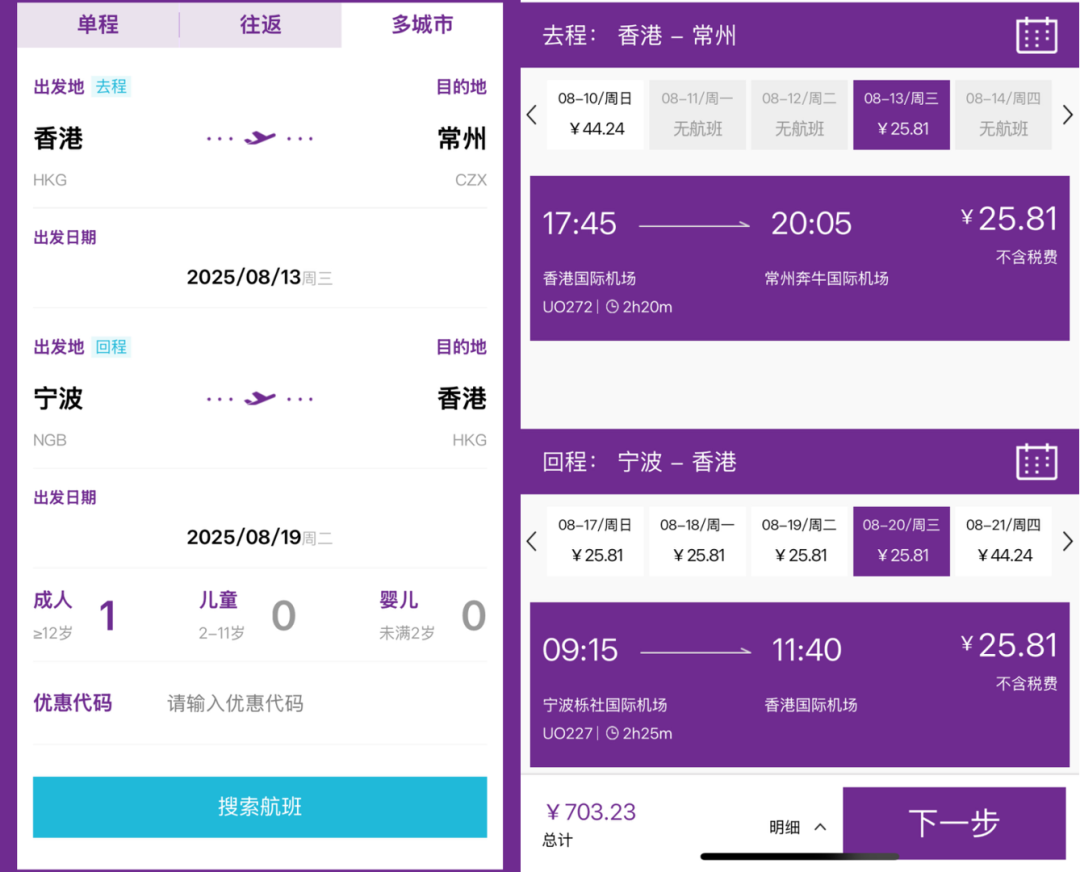Expand 明细 price details chevron
Viewport: 1080px width, 872px height.
click(x=820, y=827)
